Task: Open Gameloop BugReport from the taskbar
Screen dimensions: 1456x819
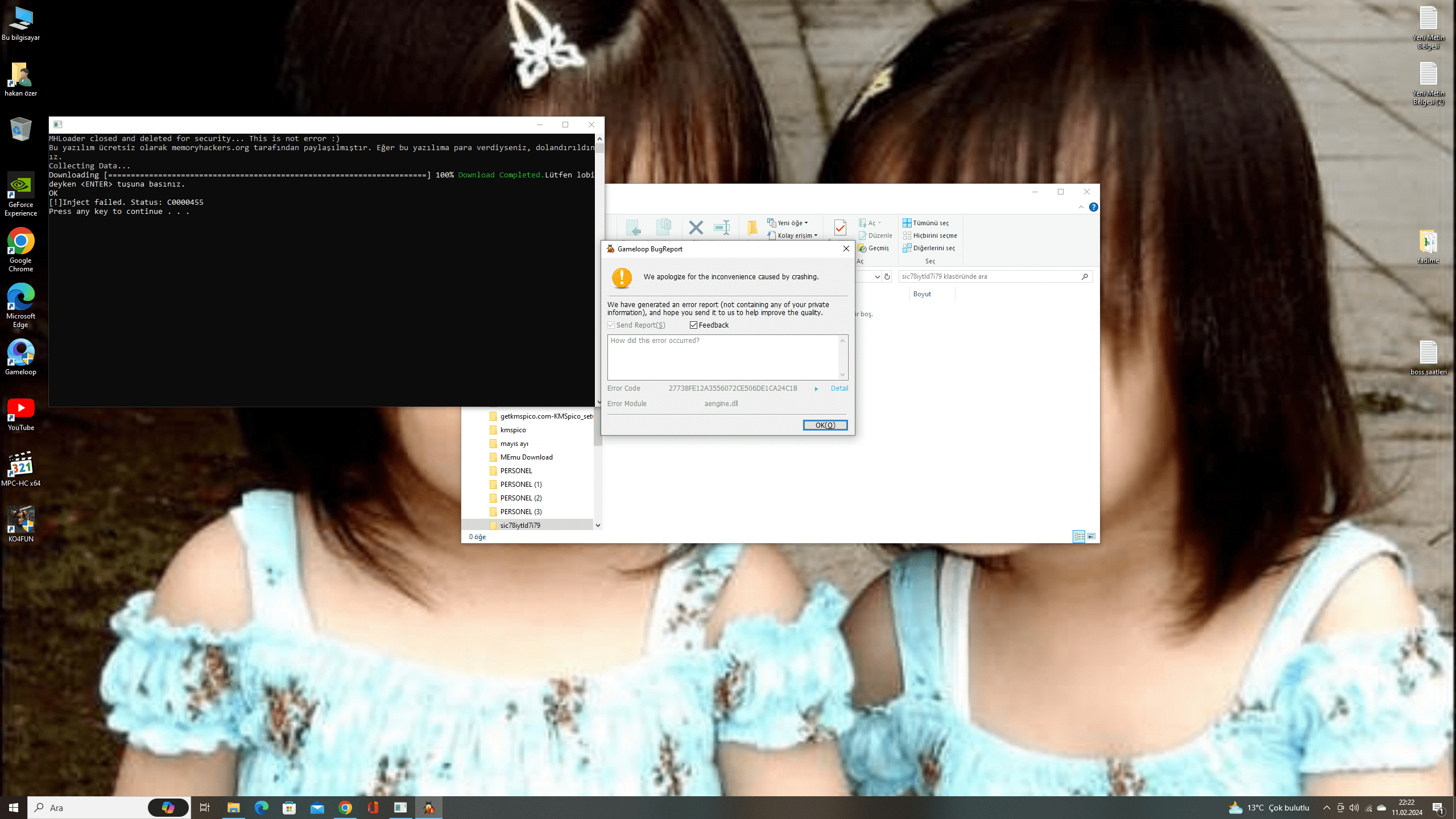Action: 429,808
